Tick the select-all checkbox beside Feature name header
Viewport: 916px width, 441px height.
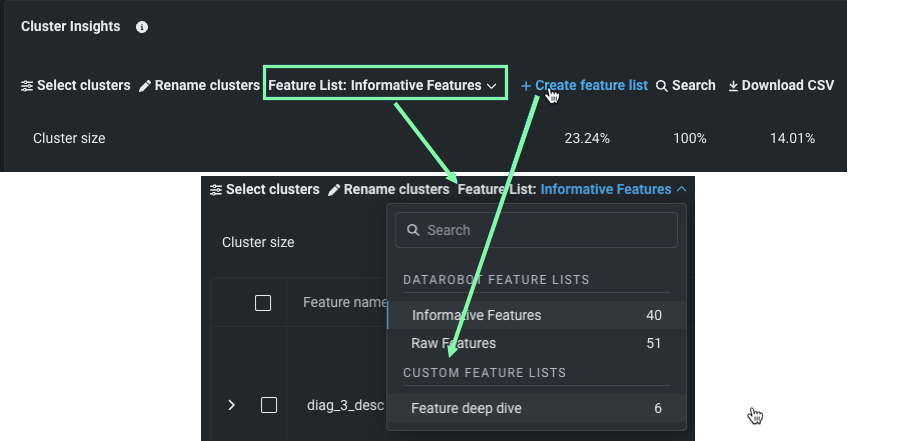pos(263,303)
